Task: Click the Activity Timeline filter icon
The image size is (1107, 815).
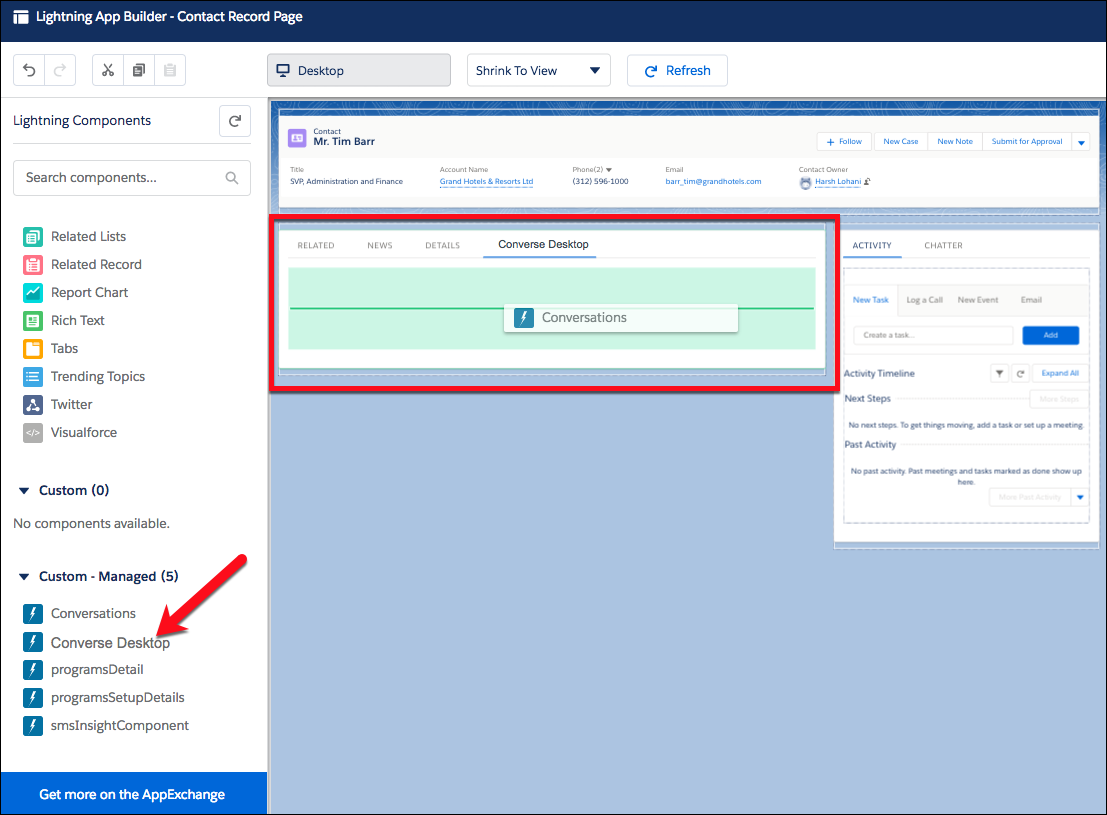Action: click(999, 374)
